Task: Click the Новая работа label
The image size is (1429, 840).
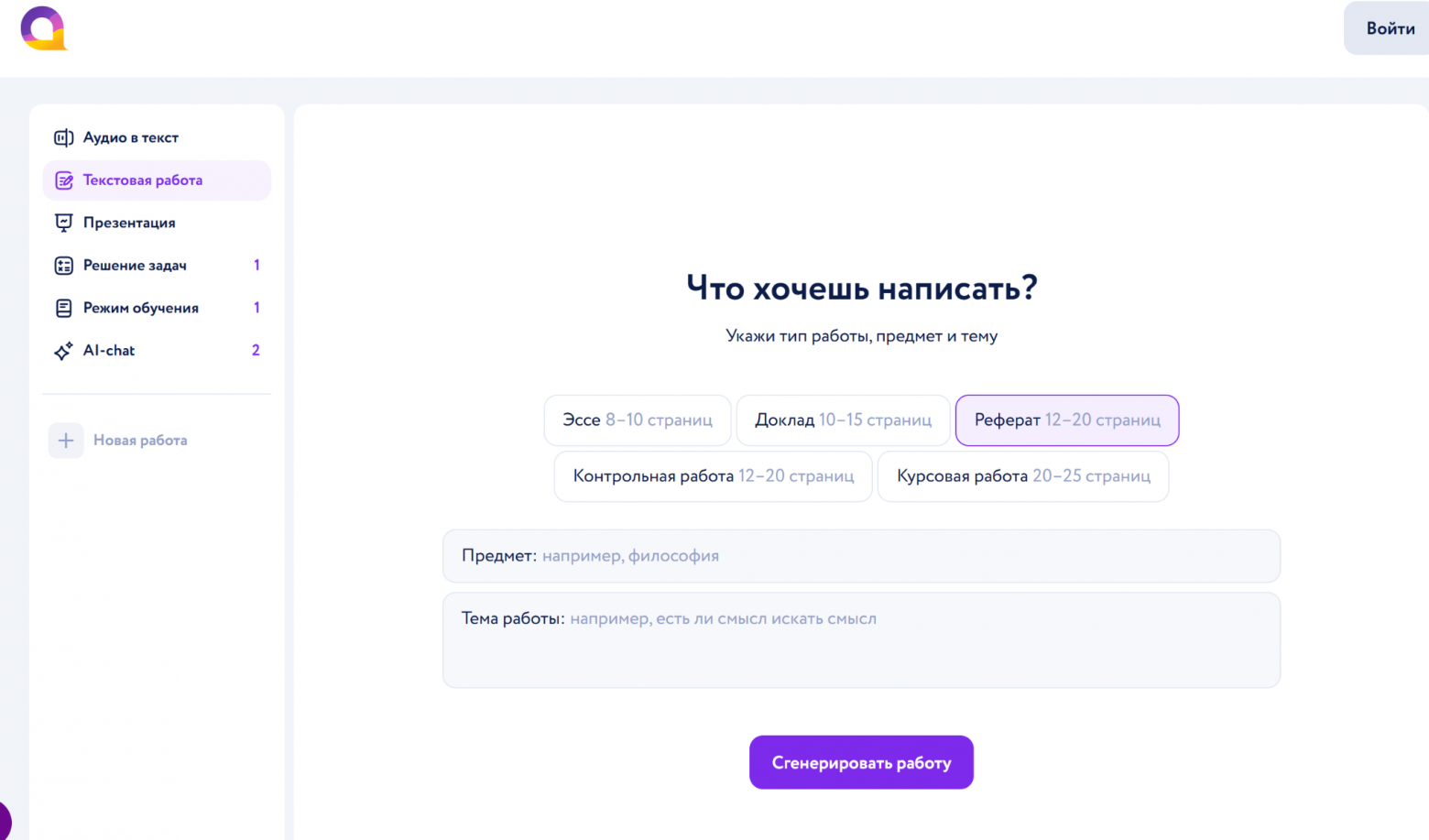Action: [140, 441]
